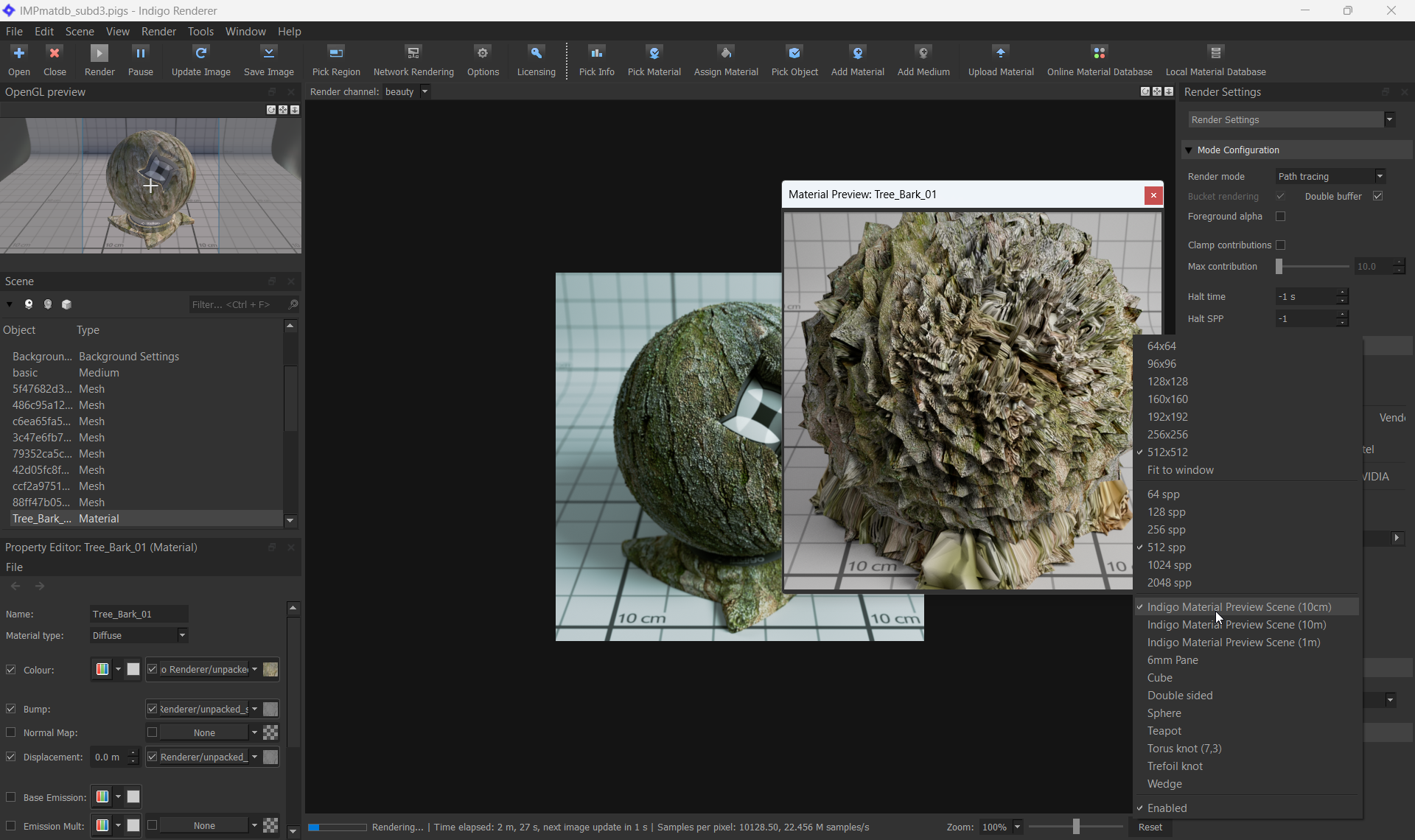Uncheck the Displacement checkbox
Image resolution: width=1415 pixels, height=840 pixels.
point(11,757)
